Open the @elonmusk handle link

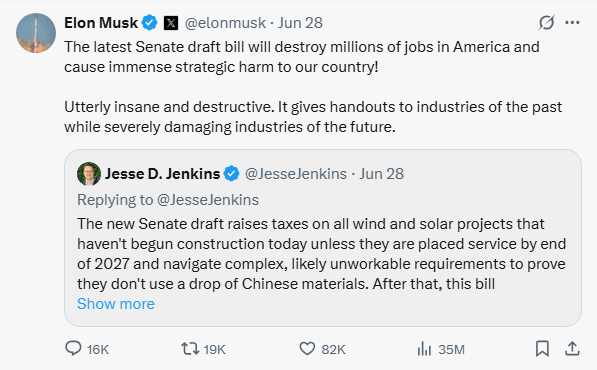tap(225, 23)
